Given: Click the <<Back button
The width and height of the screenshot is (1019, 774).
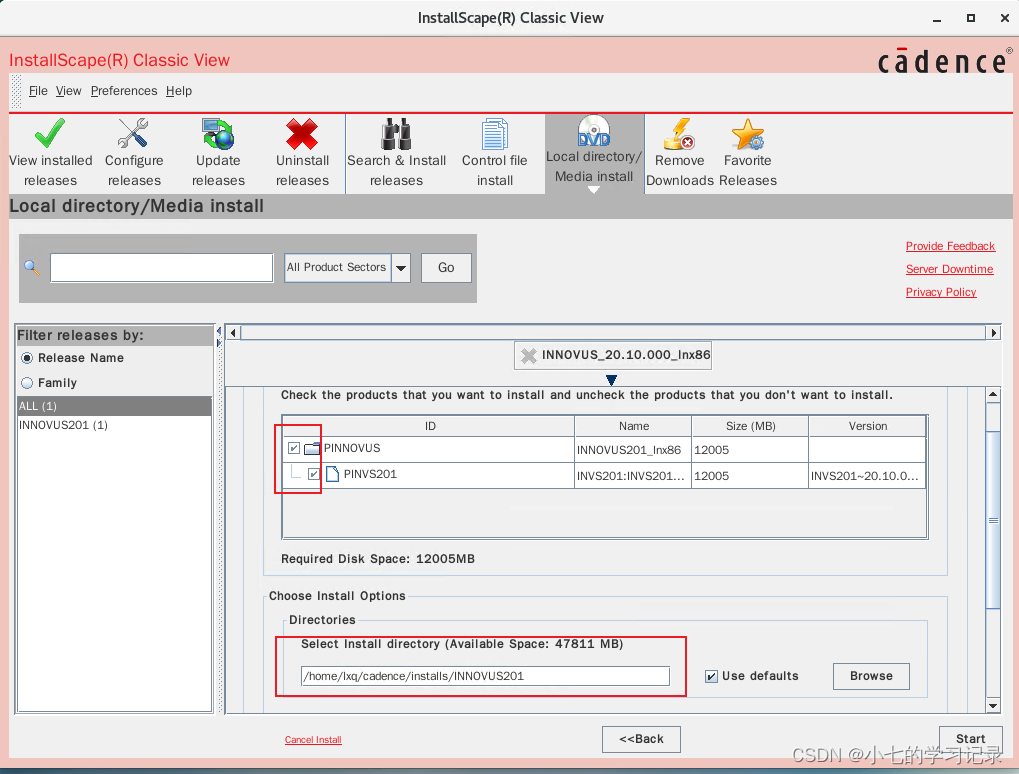Looking at the screenshot, I should coord(641,739).
